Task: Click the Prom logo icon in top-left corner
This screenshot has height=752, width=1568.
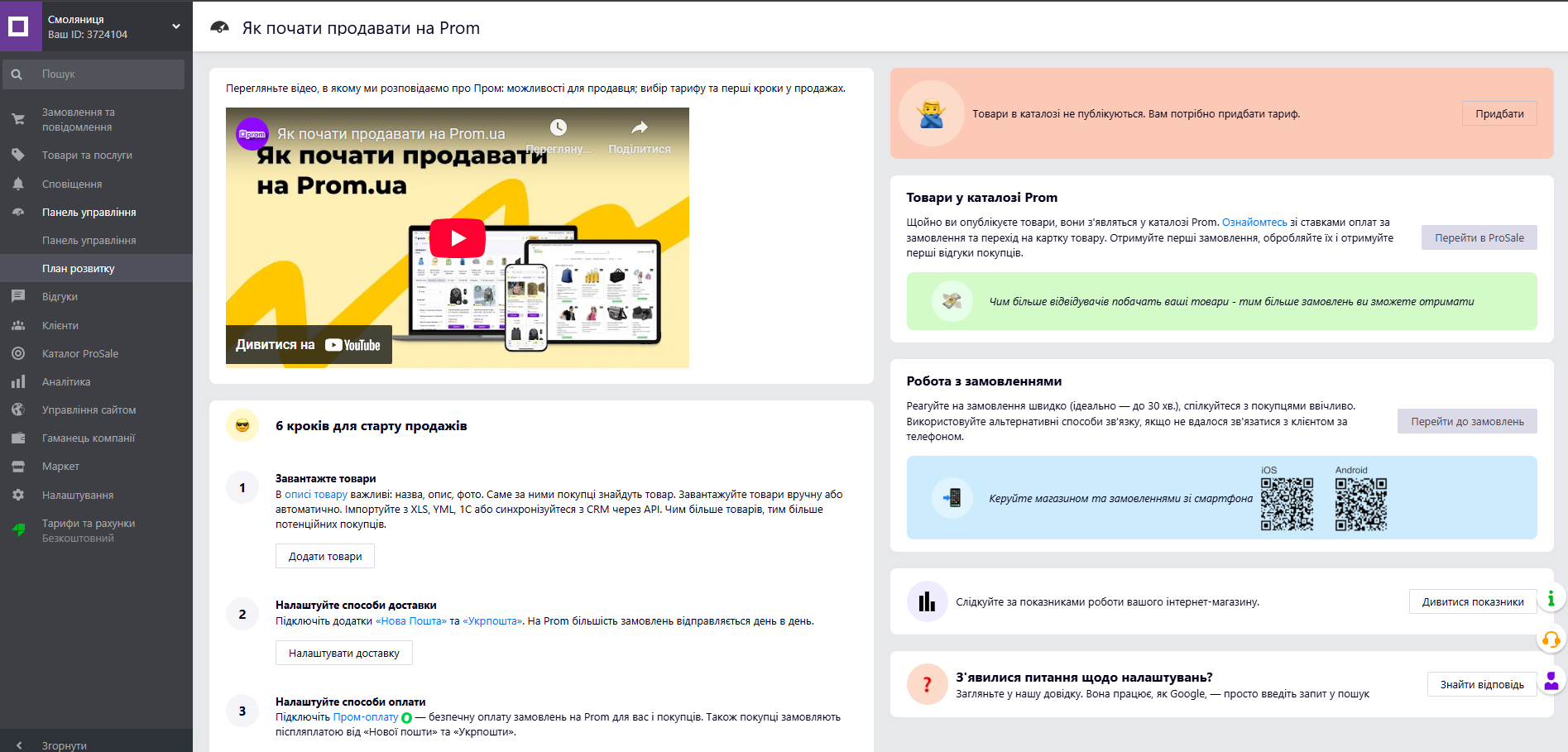Action: tap(20, 26)
